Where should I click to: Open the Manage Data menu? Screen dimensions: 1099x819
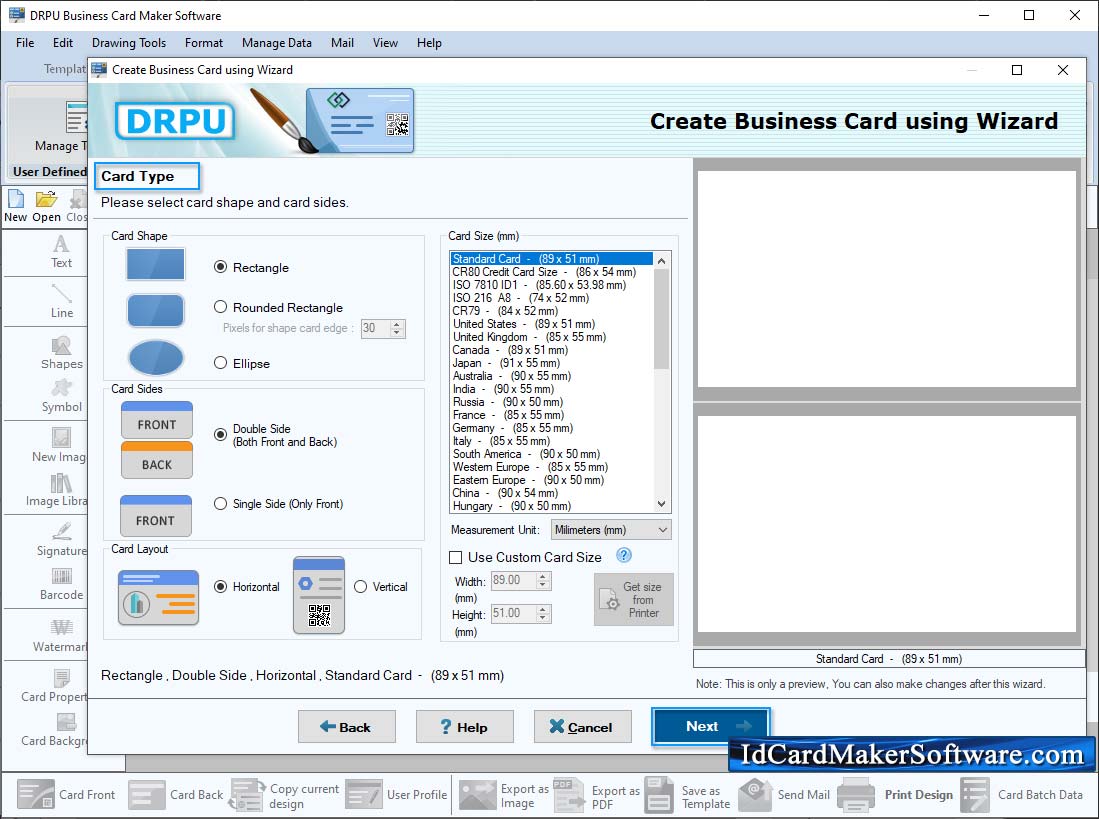277,43
